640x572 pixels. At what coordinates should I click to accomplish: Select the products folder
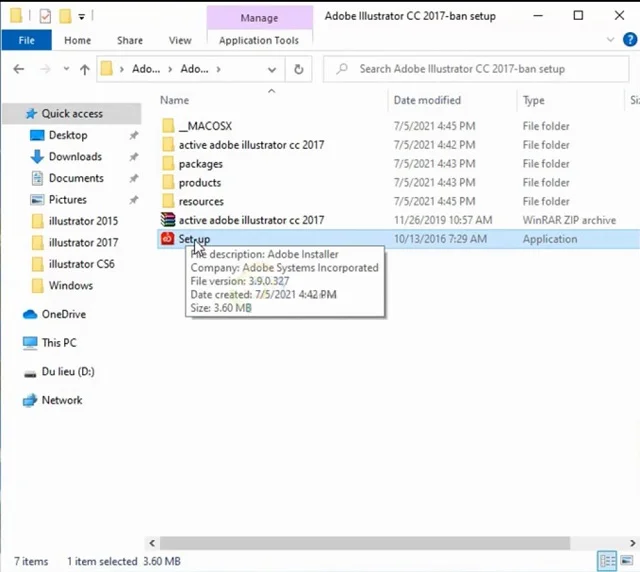[200, 183]
